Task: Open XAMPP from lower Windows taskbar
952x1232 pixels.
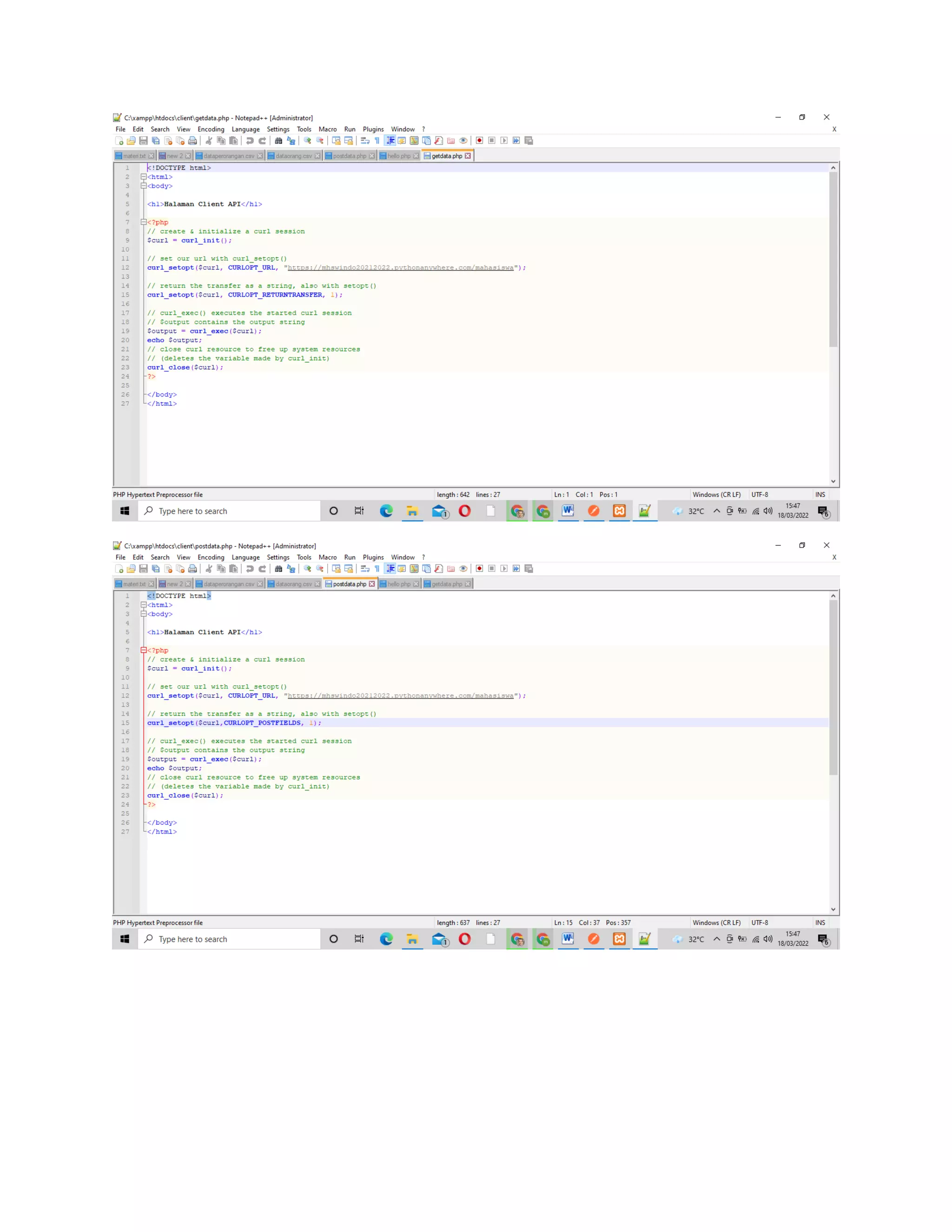Action: point(619,939)
